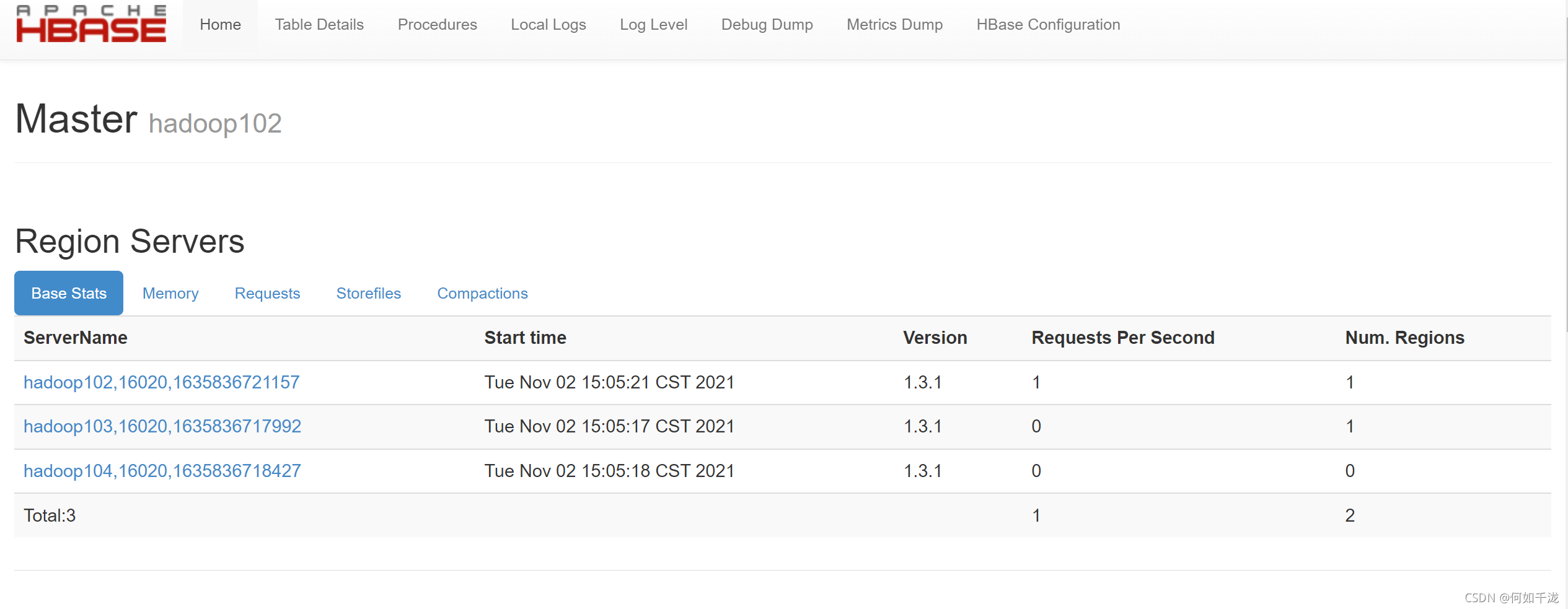1568x609 pixels.
Task: Open Debug Dump
Action: pos(767,25)
